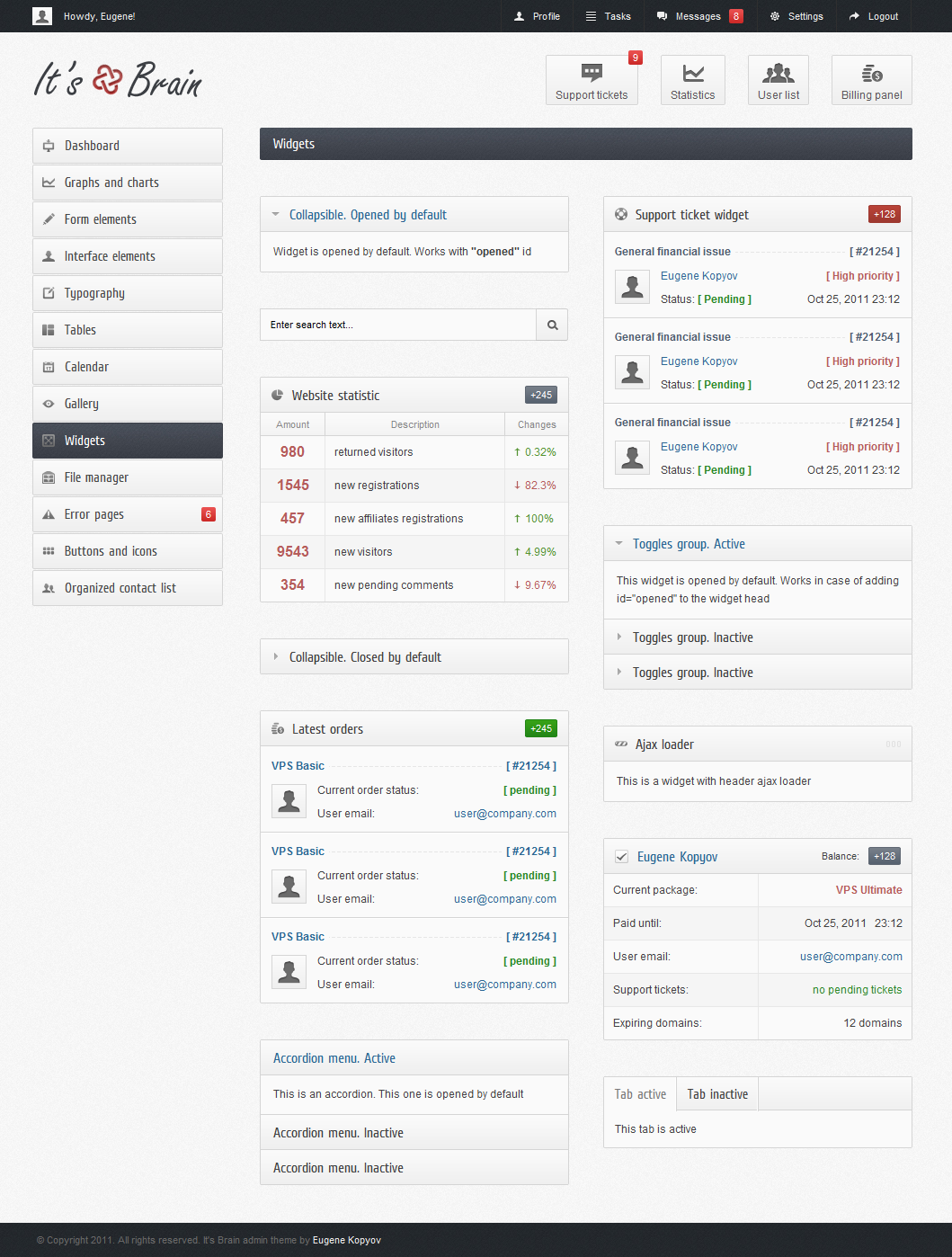Open the Widgets sidebar item
The height and width of the screenshot is (1257, 952).
pos(128,441)
